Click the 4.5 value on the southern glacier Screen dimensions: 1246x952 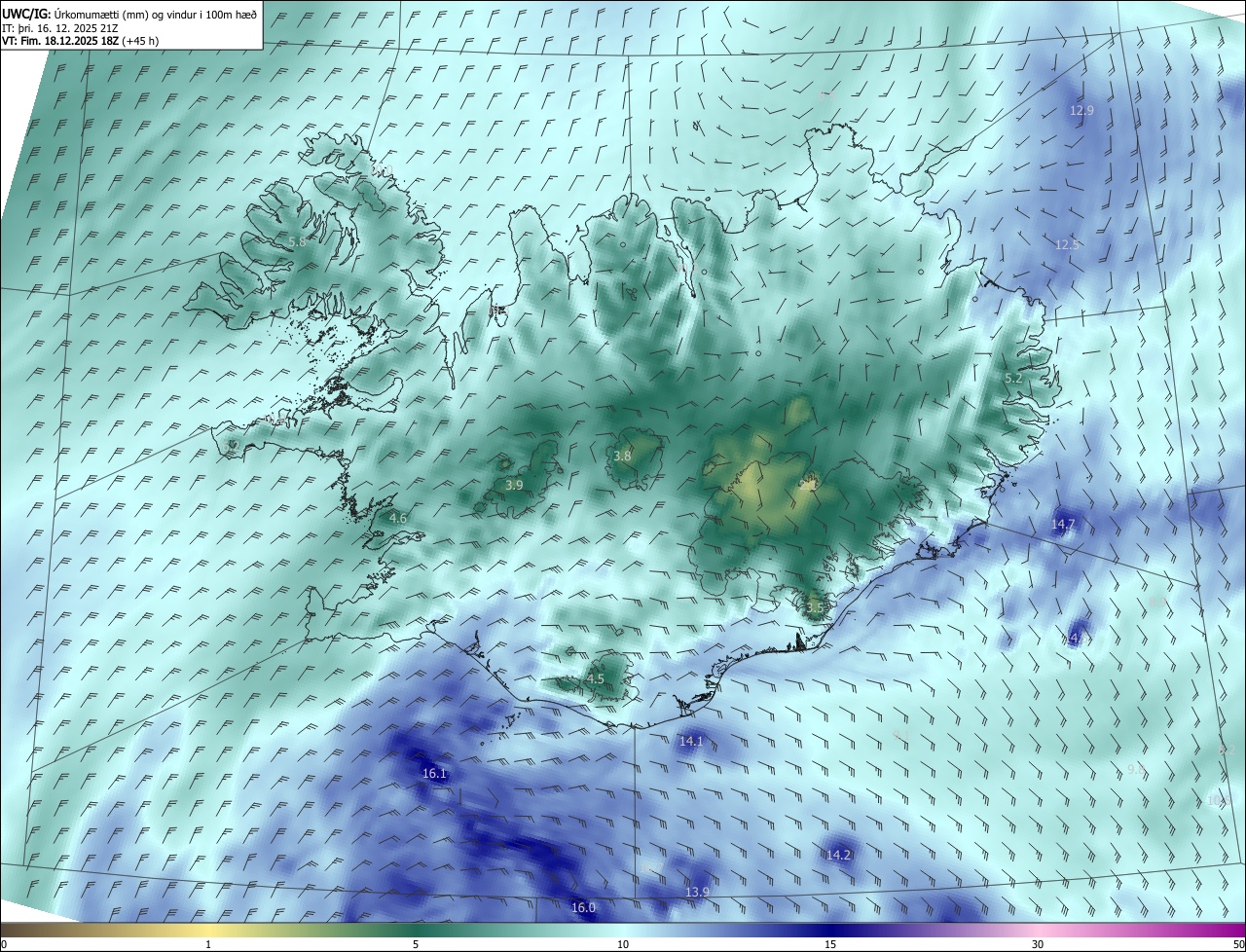pos(596,678)
